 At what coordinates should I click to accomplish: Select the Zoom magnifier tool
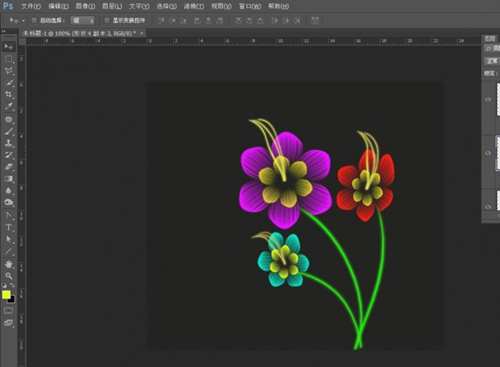8,276
